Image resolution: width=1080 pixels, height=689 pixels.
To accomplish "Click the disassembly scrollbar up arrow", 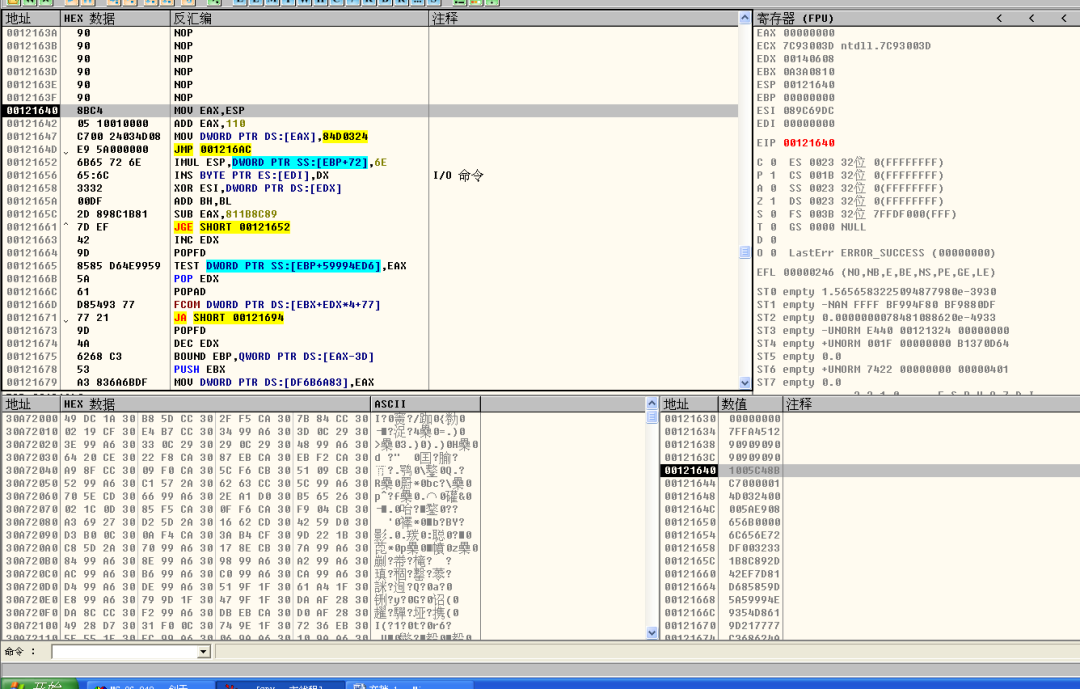I will pos(745,19).
